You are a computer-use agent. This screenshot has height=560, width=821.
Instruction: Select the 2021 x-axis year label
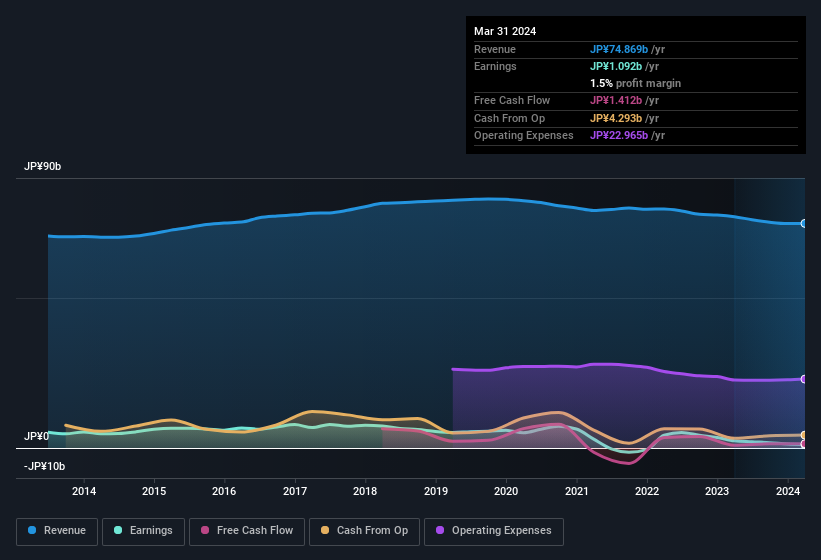[x=576, y=491]
